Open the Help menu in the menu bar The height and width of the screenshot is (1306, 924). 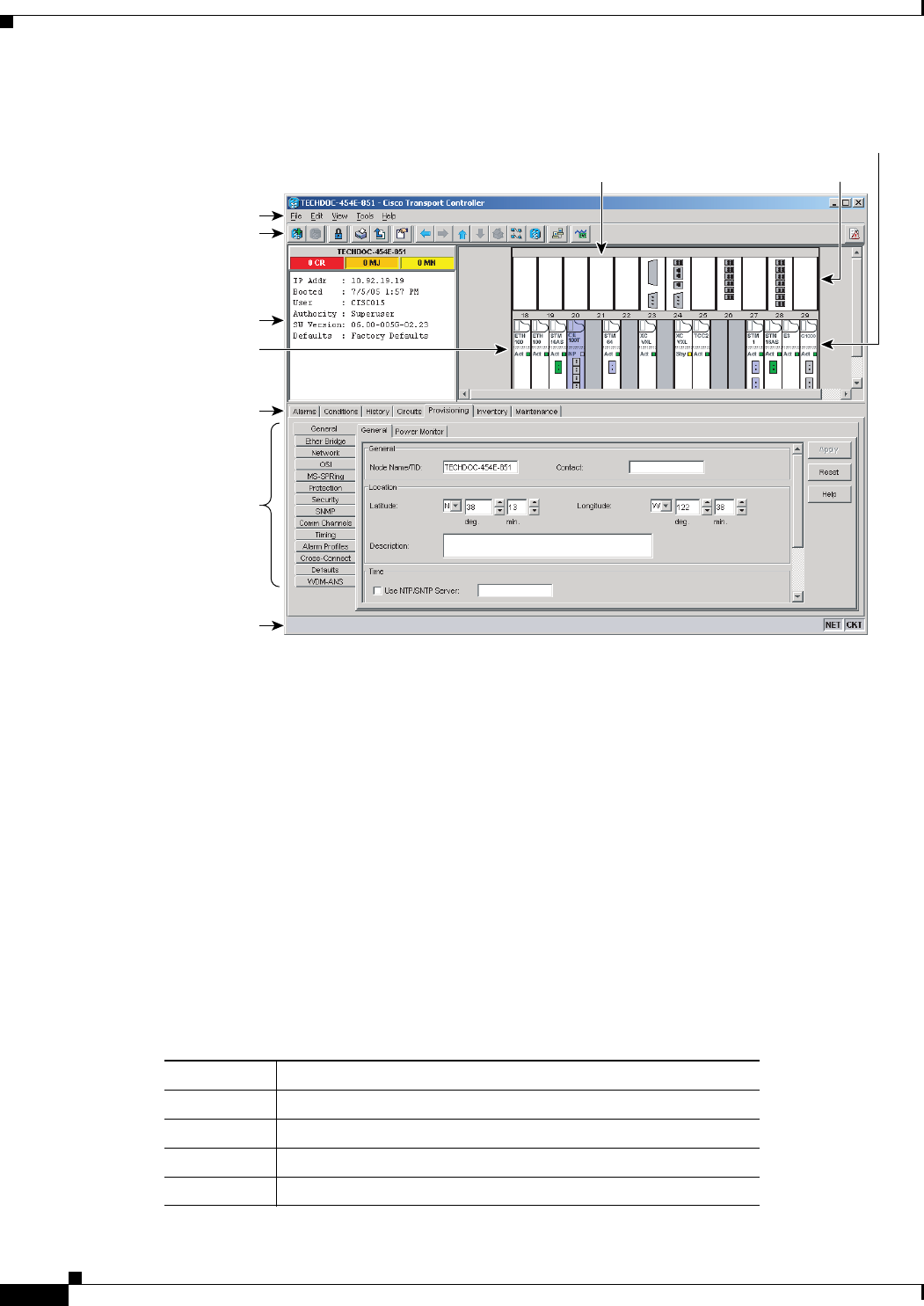tap(389, 216)
